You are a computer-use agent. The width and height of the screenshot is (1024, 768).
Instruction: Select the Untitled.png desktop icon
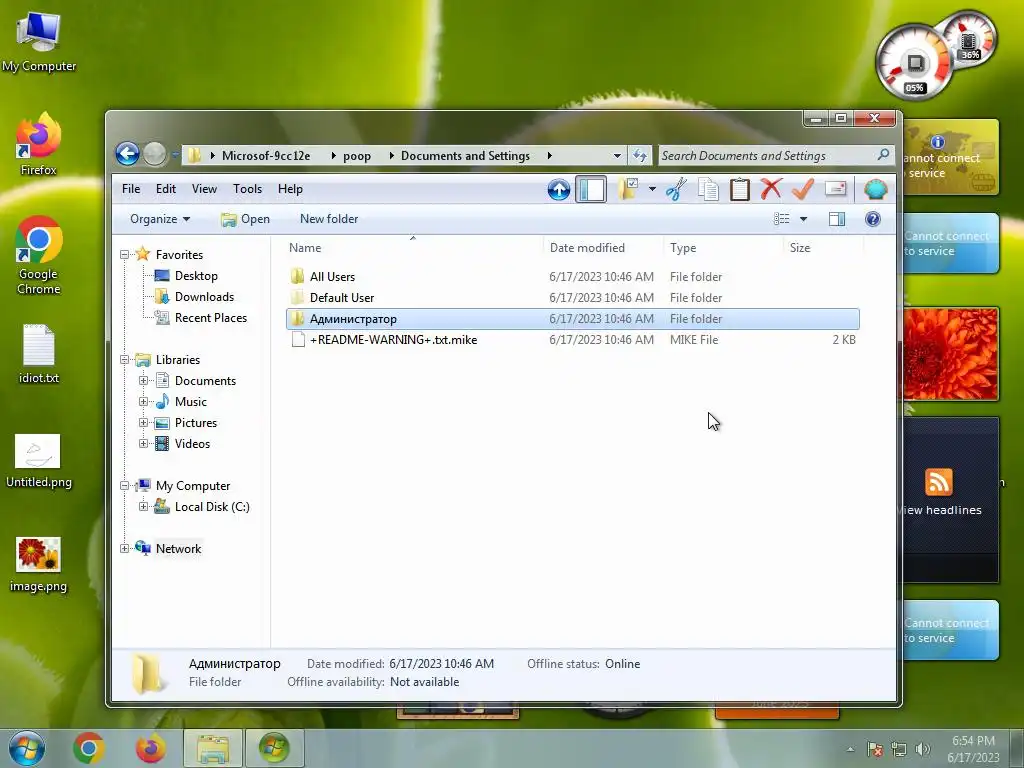(39, 460)
